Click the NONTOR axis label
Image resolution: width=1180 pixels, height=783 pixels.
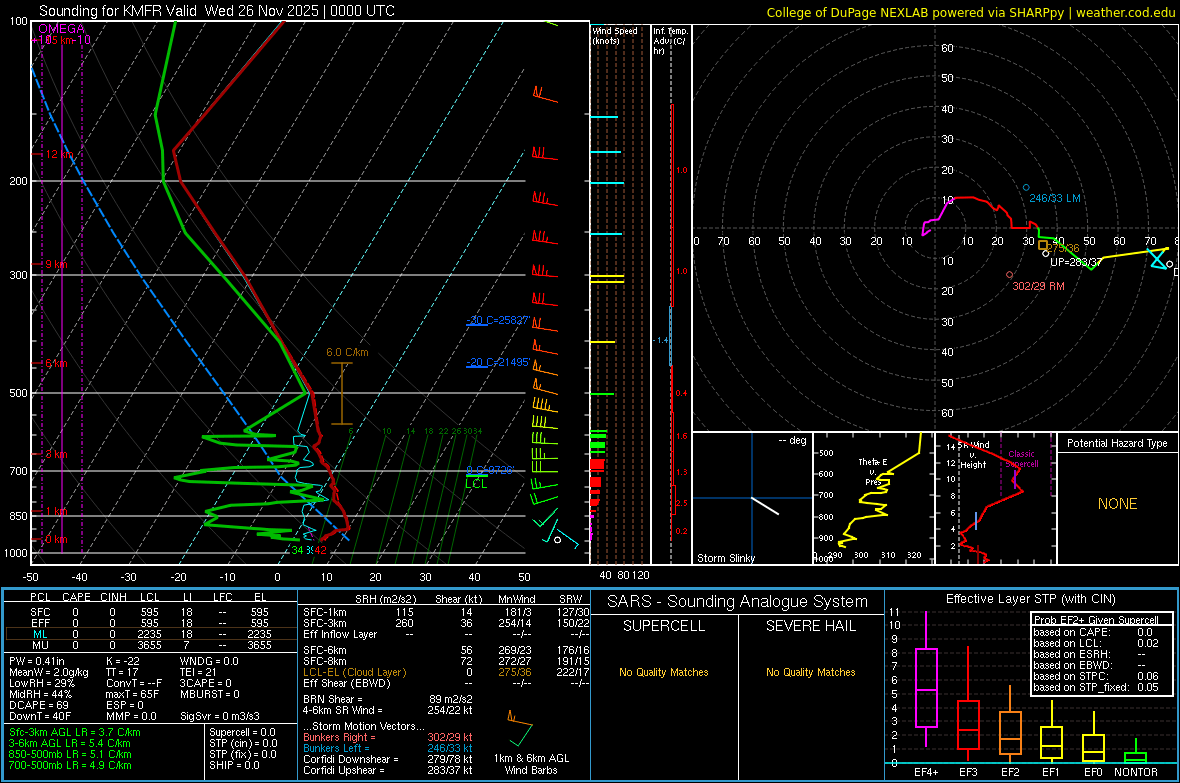pyautogui.click(x=1136, y=772)
